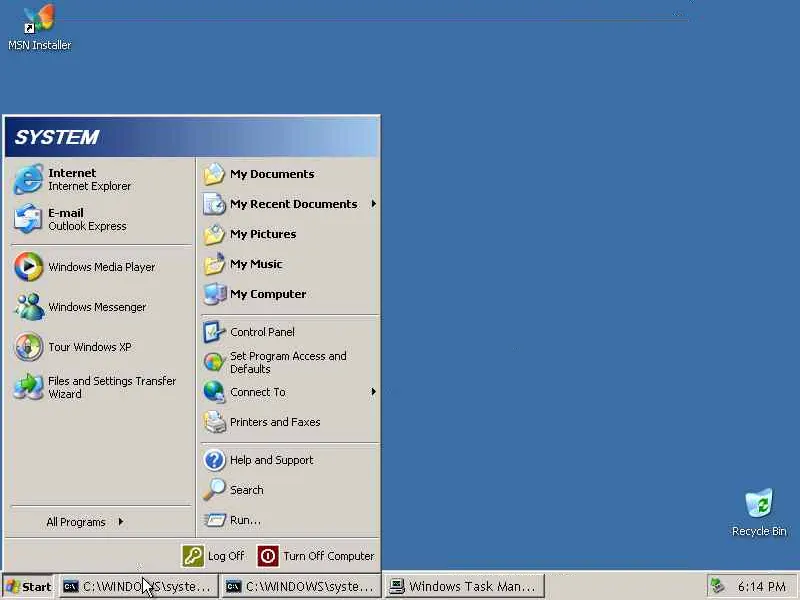Click My Music label

(256, 264)
